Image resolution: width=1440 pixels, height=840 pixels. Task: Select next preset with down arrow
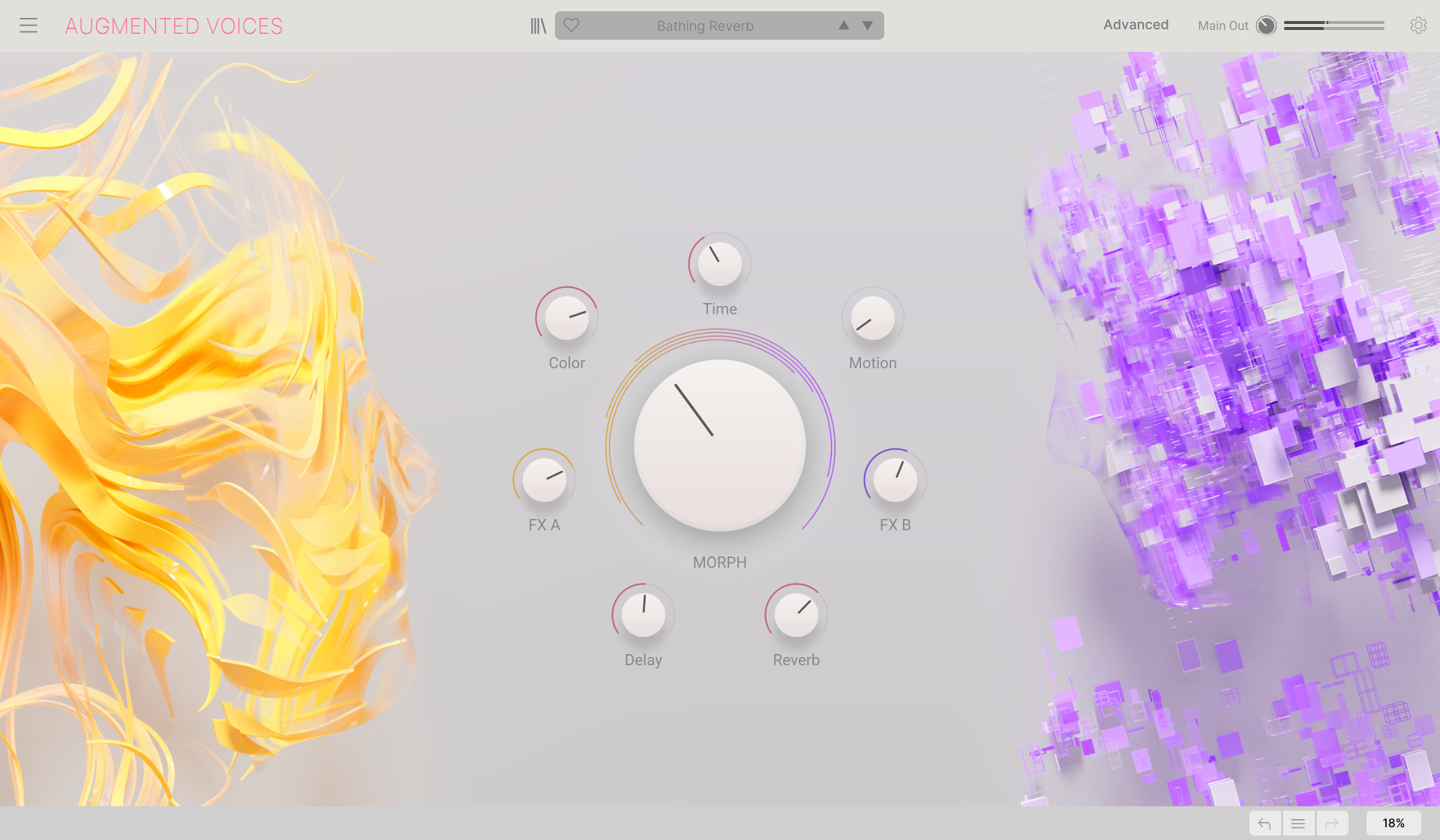(868, 25)
